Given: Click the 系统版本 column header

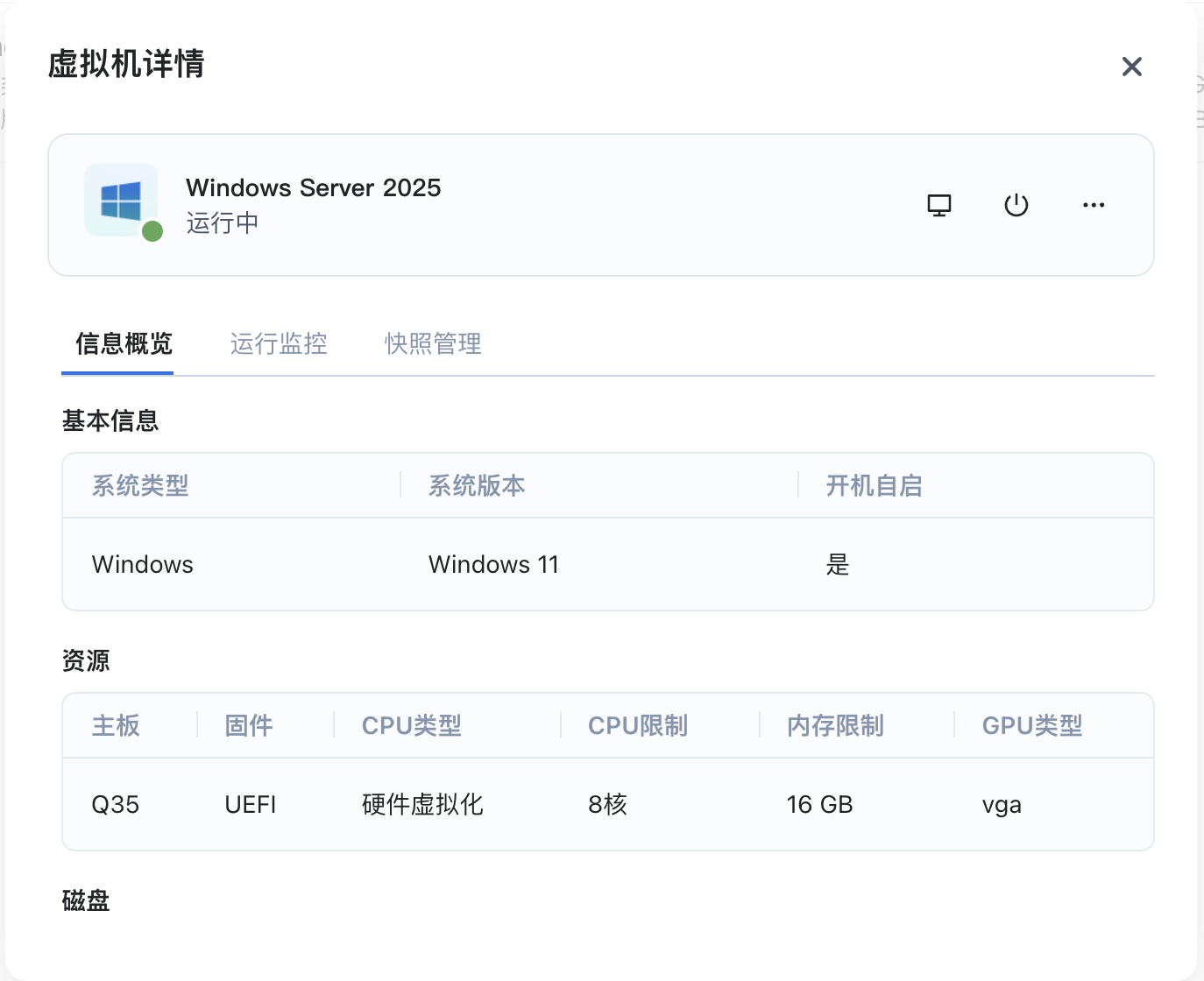Looking at the screenshot, I should (x=477, y=485).
